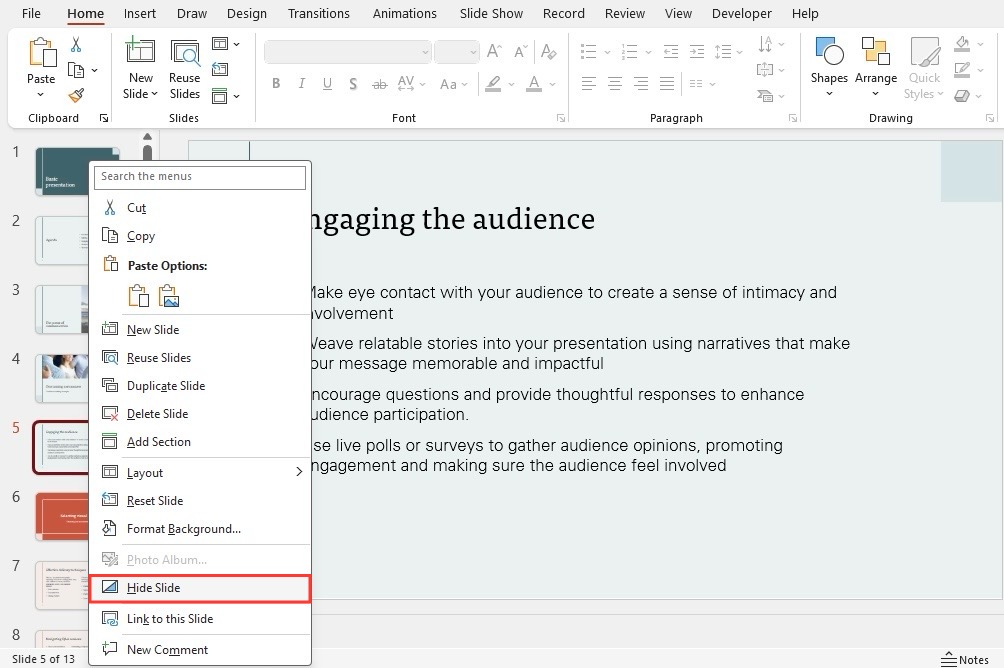This screenshot has height=668, width=1004.
Task: Open the font name combo box
Action: coord(347,52)
